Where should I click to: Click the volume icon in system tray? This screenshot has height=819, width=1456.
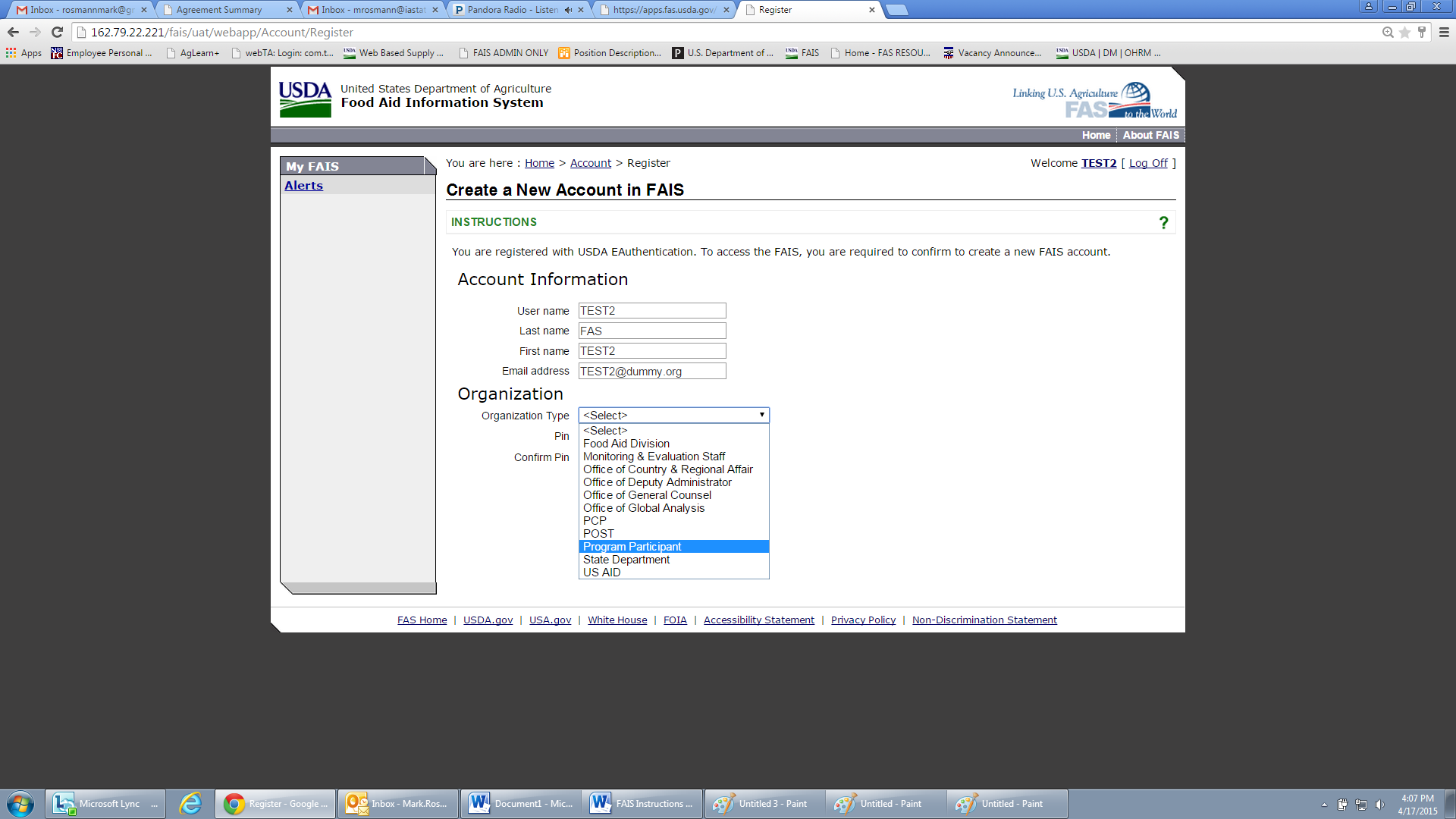[1379, 805]
